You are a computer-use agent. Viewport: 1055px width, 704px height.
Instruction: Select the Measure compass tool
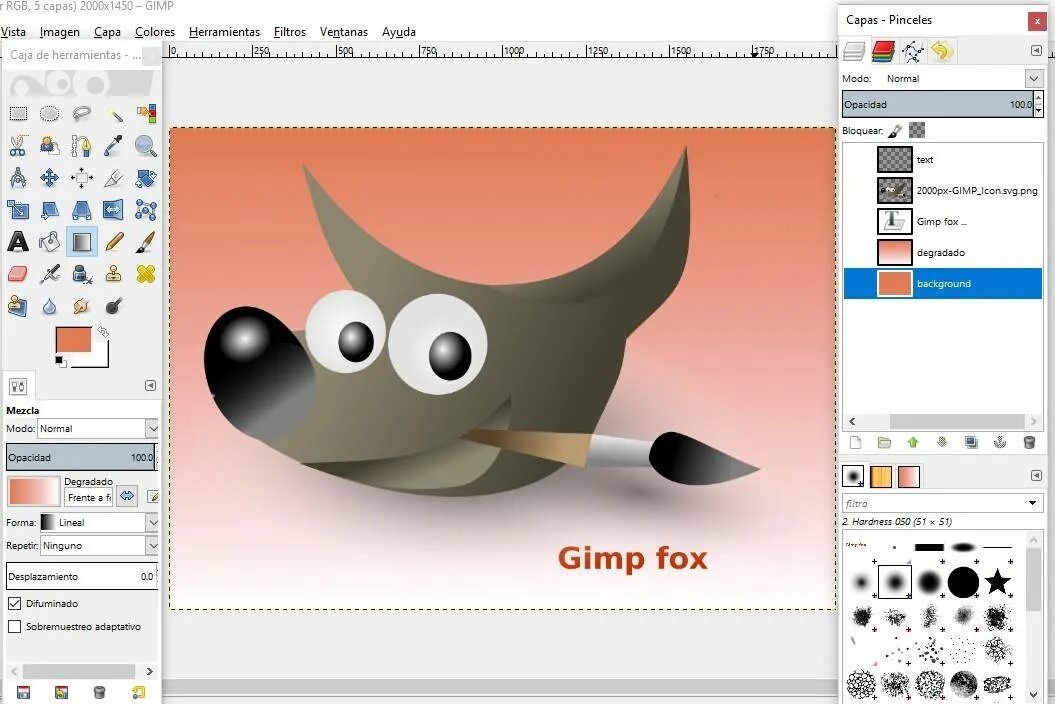pos(18,178)
